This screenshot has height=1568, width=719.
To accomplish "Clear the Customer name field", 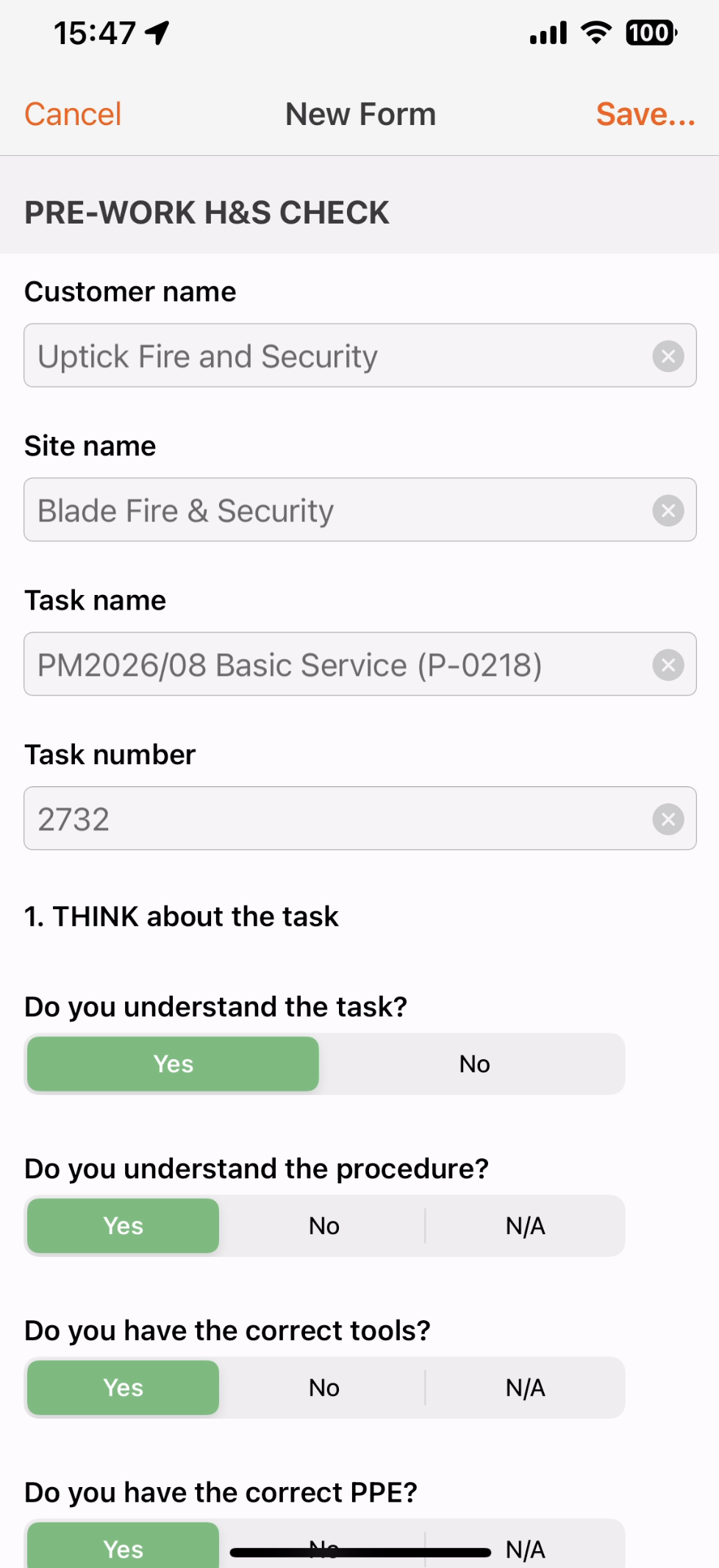I will (x=668, y=357).
